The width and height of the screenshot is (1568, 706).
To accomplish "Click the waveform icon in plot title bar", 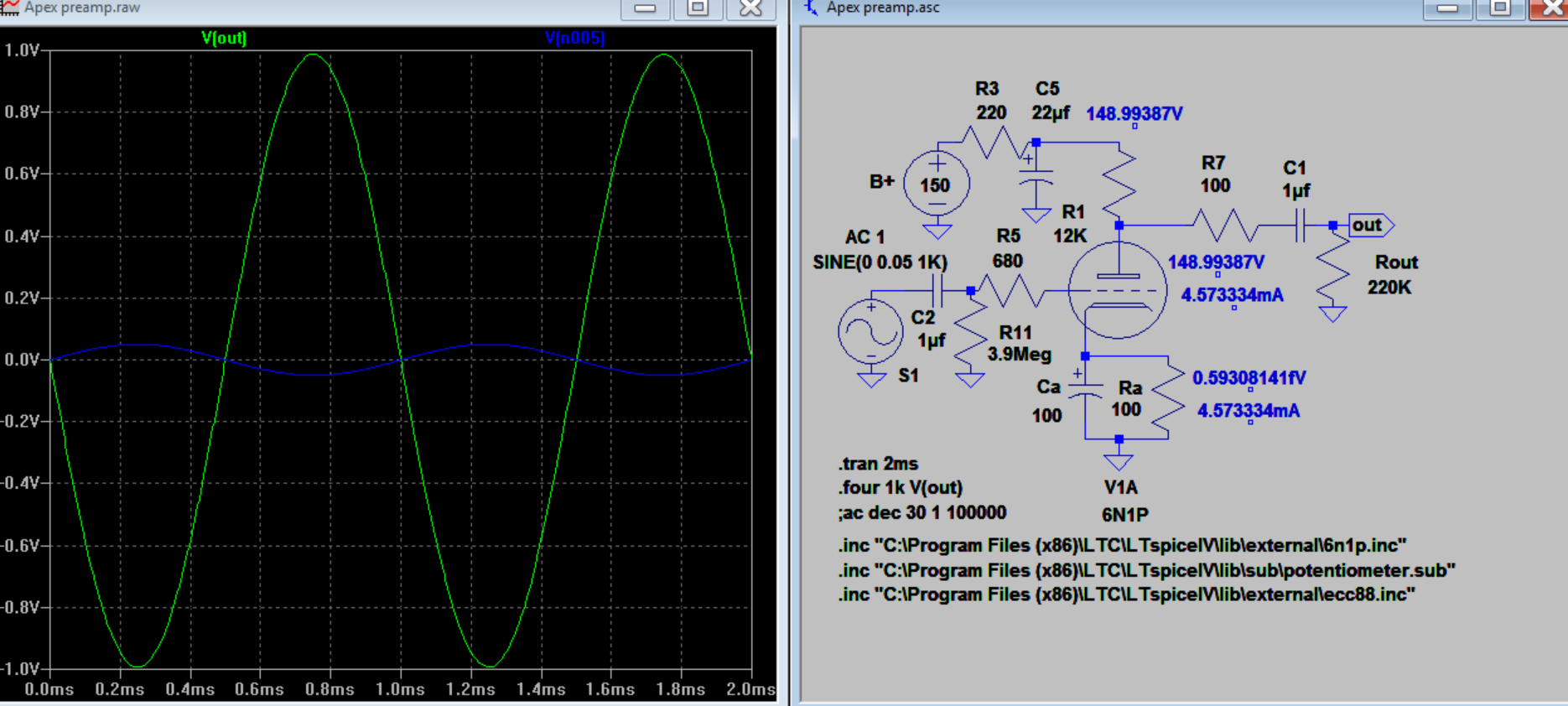I will [9, 8].
